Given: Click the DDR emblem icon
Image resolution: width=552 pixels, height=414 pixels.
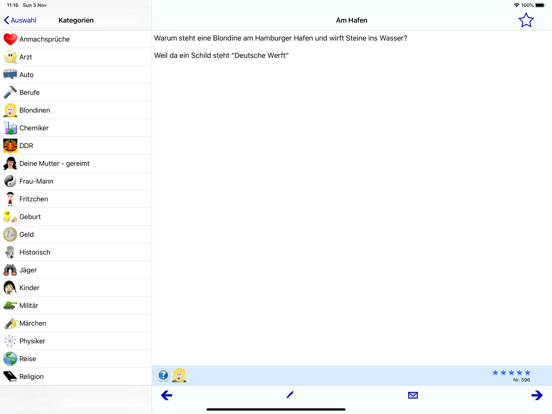Looking at the screenshot, I should tap(10, 145).
